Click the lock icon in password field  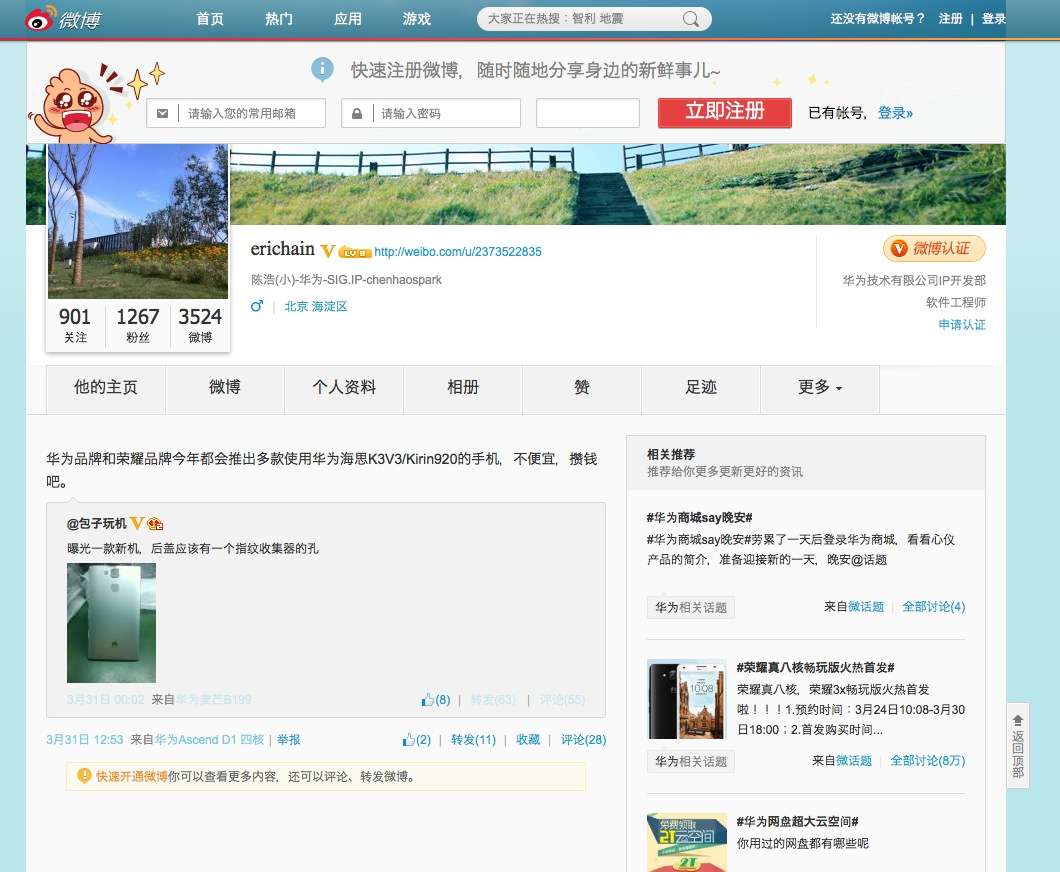[x=357, y=114]
